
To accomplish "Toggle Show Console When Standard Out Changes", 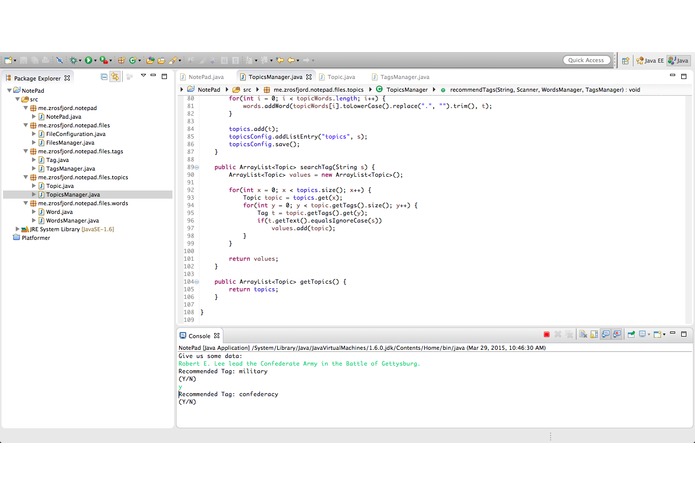I will pyautogui.click(x=605, y=335).
